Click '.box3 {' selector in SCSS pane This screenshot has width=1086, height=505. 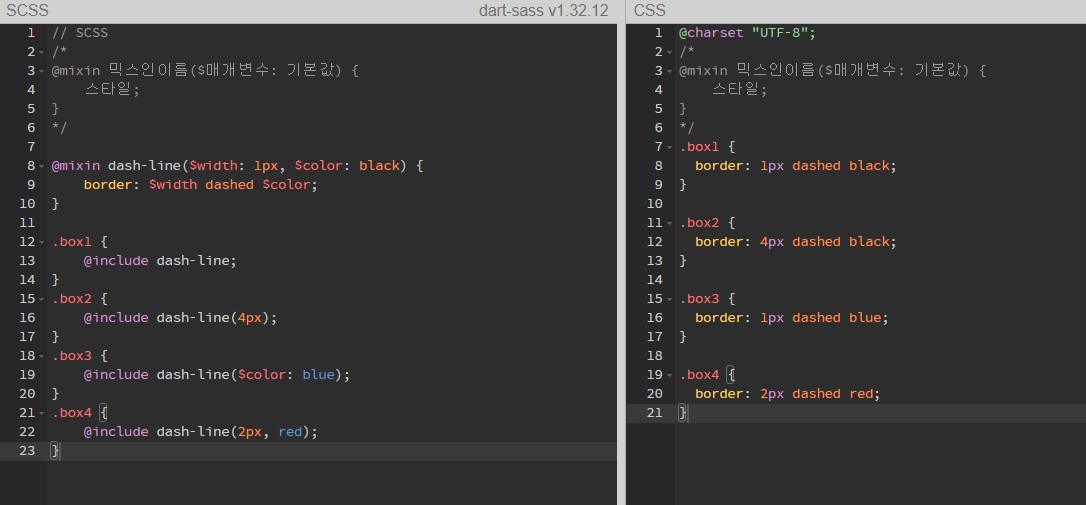(x=80, y=355)
